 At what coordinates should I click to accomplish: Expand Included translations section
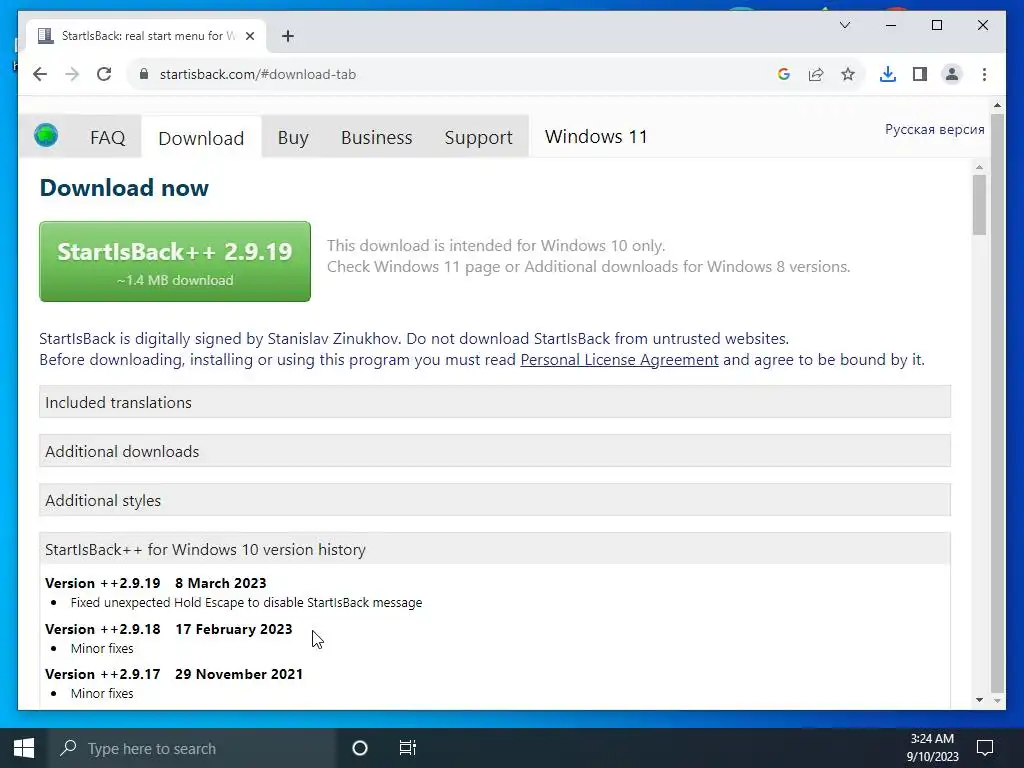pyautogui.click(x=495, y=402)
